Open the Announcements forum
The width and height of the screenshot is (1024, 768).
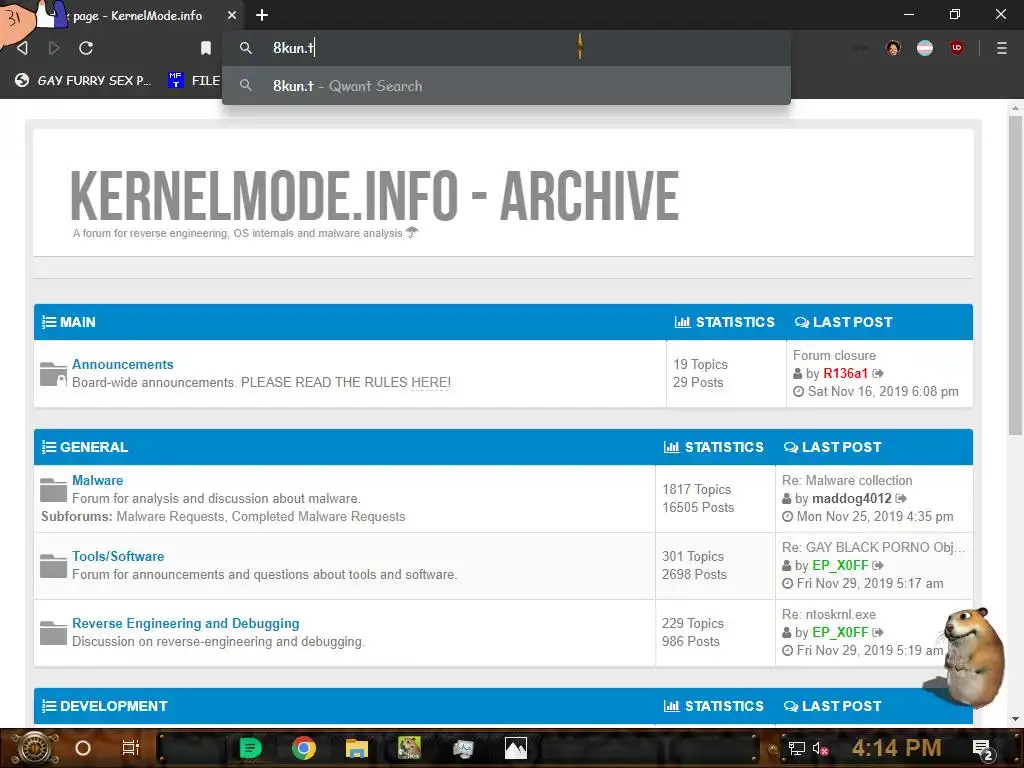(x=123, y=364)
